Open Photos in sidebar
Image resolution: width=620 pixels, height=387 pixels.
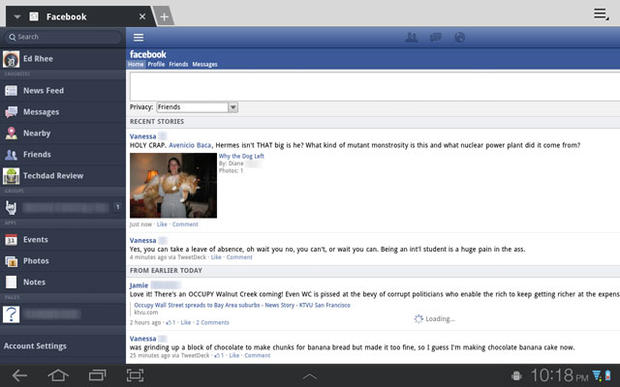click(63, 261)
